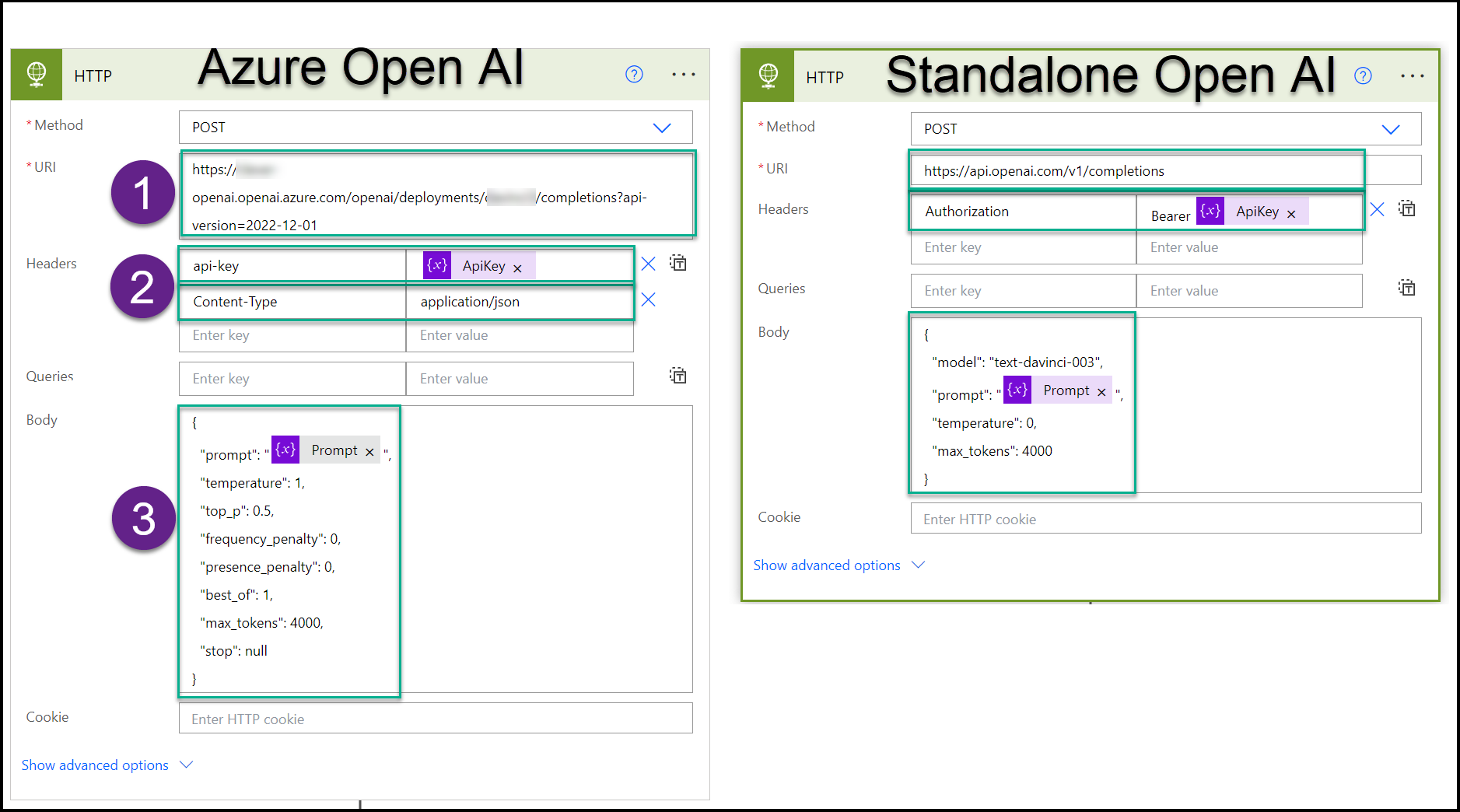Switch Azure Queries to text mode
The image size is (1460, 812).
[678, 376]
